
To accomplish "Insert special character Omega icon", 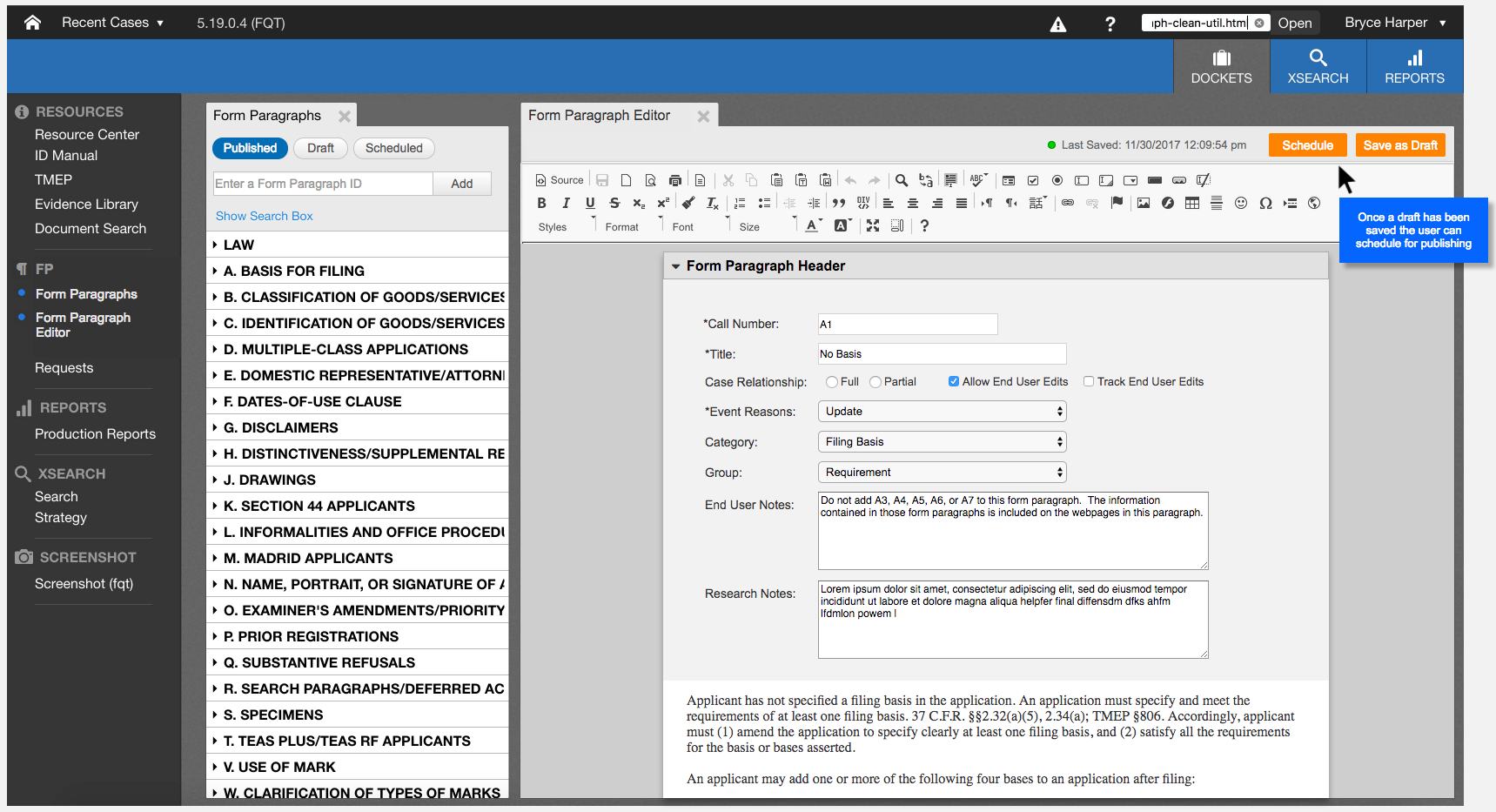I will 1265,203.
